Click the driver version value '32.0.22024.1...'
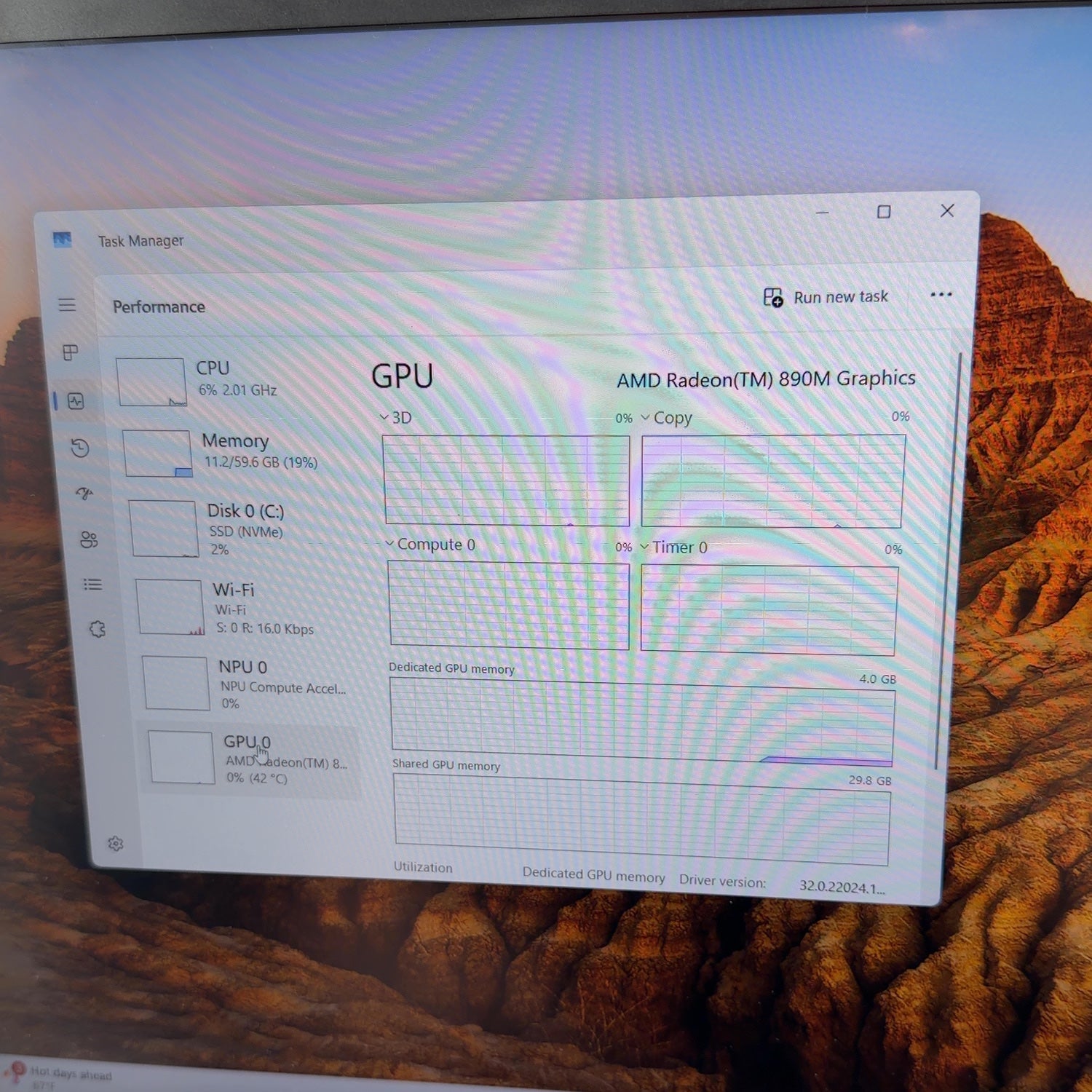Viewport: 1092px width, 1092px height. pos(842,887)
